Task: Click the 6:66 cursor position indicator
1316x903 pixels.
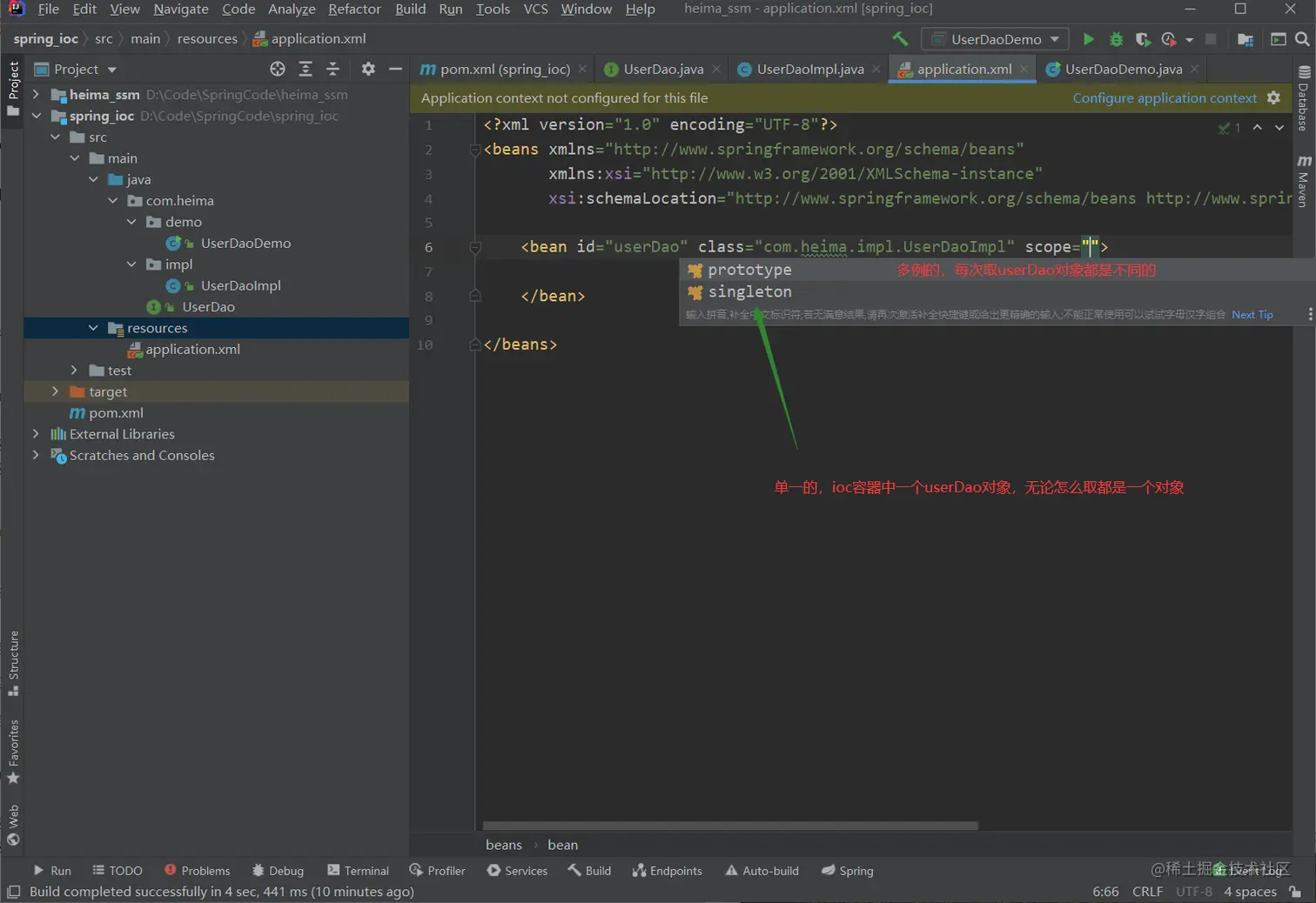Action: tap(1105, 892)
